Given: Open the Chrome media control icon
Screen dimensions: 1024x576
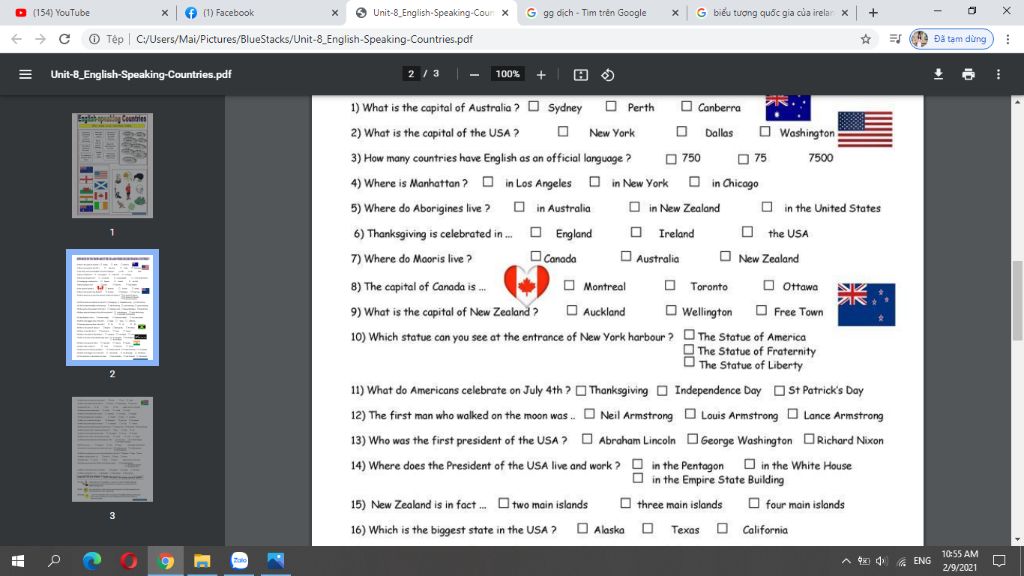Looking at the screenshot, I should point(895,39).
